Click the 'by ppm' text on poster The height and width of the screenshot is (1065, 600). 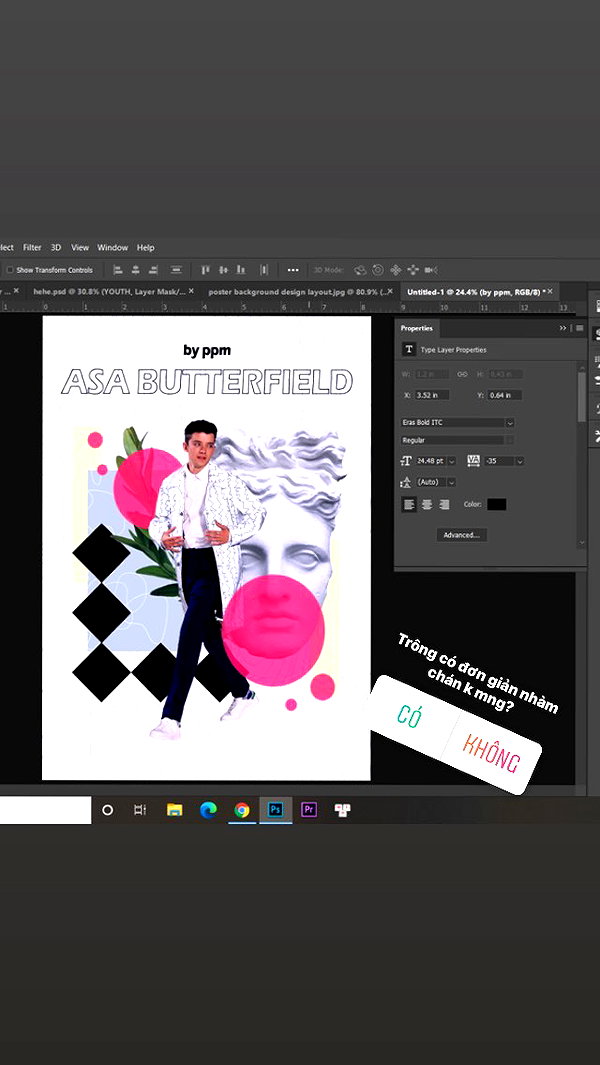coord(207,350)
